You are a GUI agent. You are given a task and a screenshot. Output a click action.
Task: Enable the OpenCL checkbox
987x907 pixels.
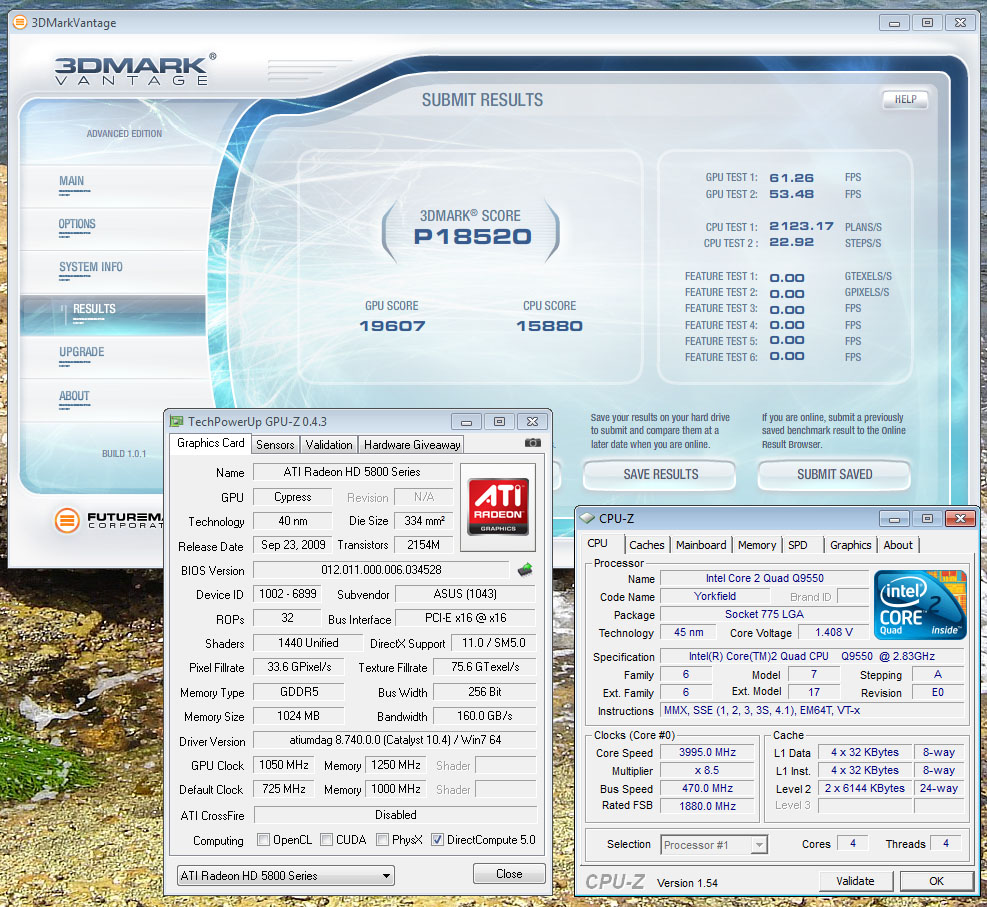[264, 840]
